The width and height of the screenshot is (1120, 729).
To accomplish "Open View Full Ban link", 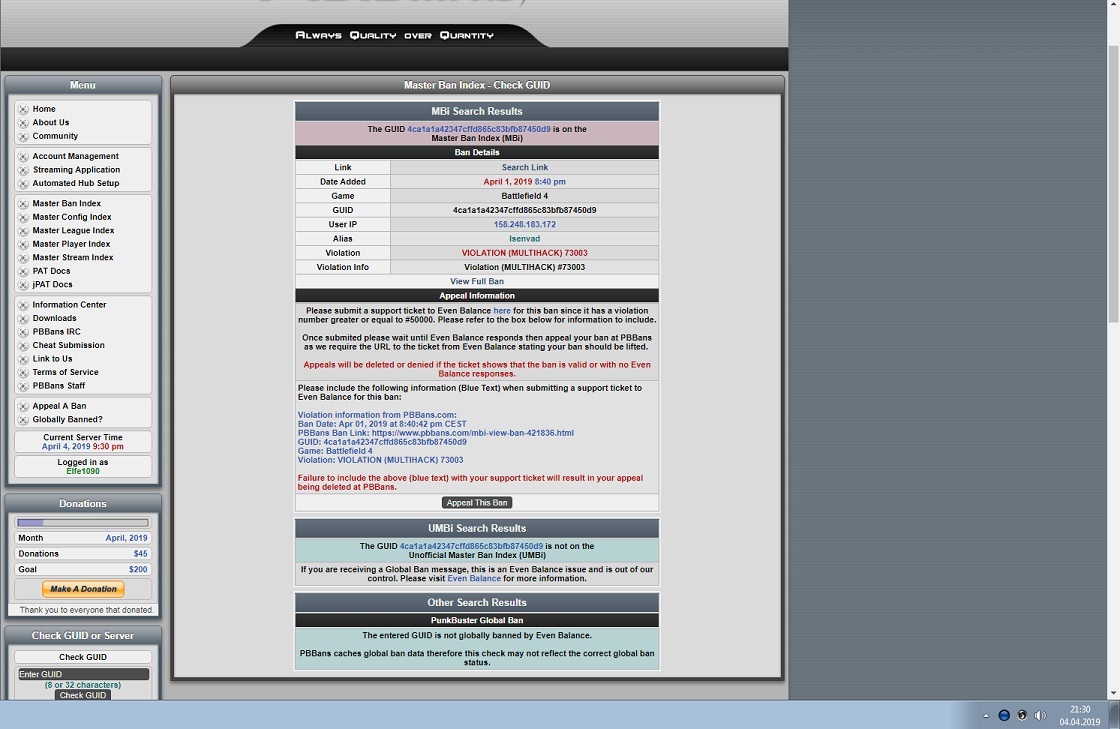I will coord(476,281).
